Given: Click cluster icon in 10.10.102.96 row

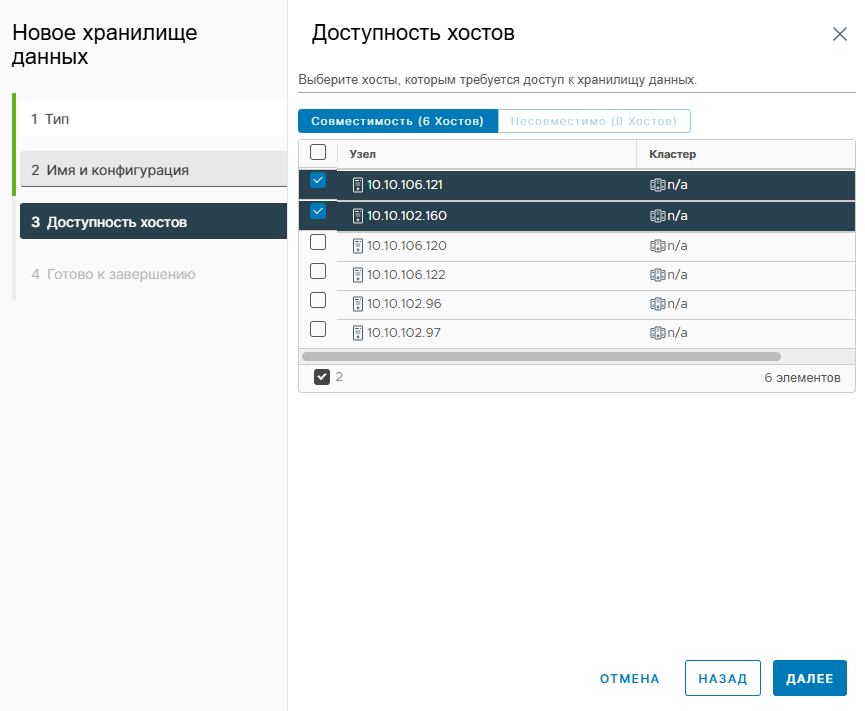Looking at the screenshot, I should click(658, 304).
